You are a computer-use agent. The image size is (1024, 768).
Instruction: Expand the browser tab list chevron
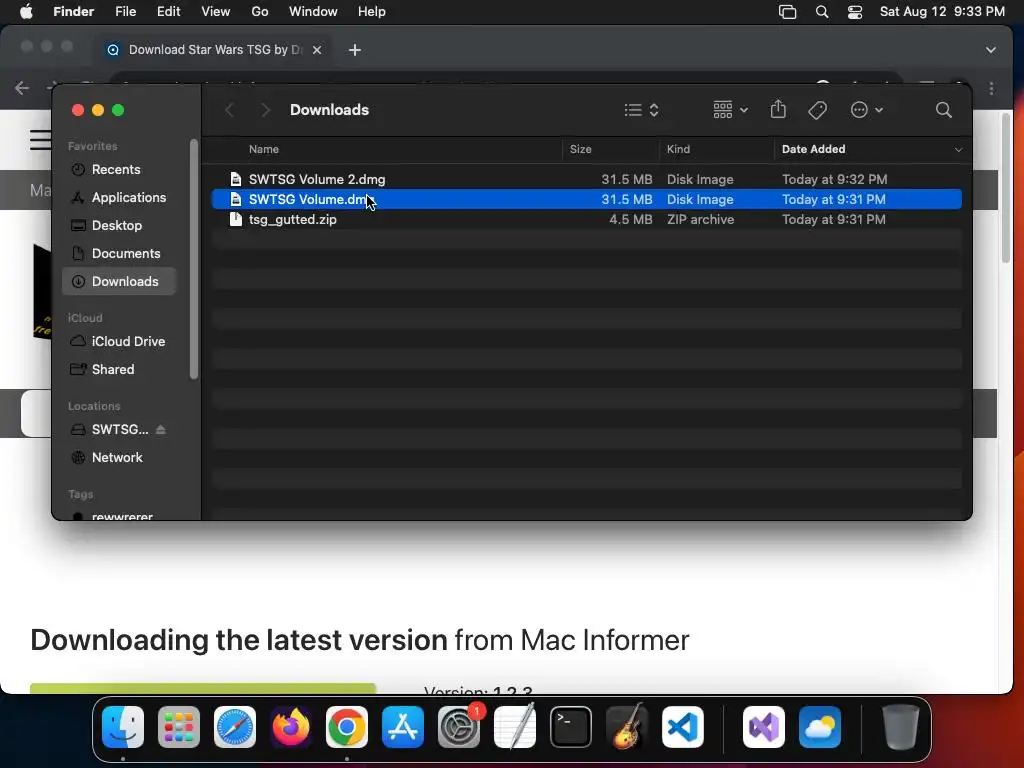[991, 50]
